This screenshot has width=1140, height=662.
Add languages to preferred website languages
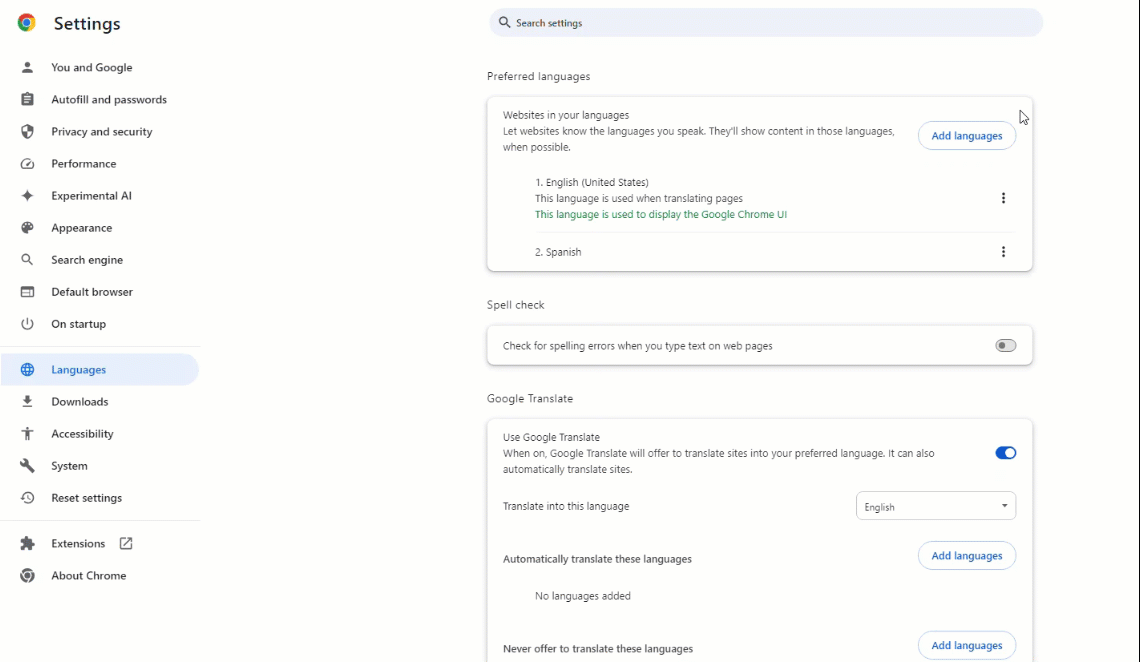(x=966, y=136)
